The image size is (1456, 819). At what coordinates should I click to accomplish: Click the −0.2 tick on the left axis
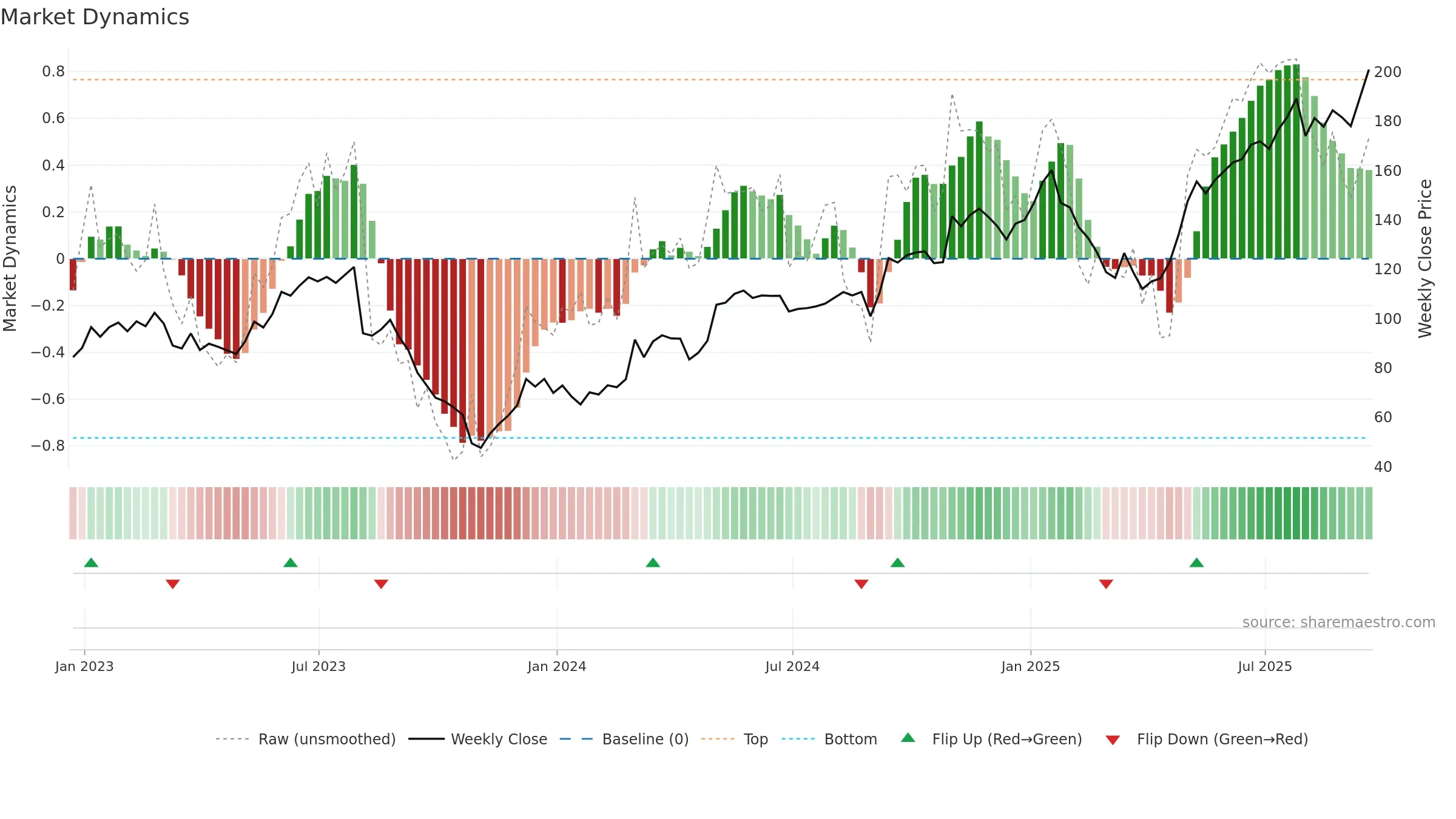pos(48,305)
